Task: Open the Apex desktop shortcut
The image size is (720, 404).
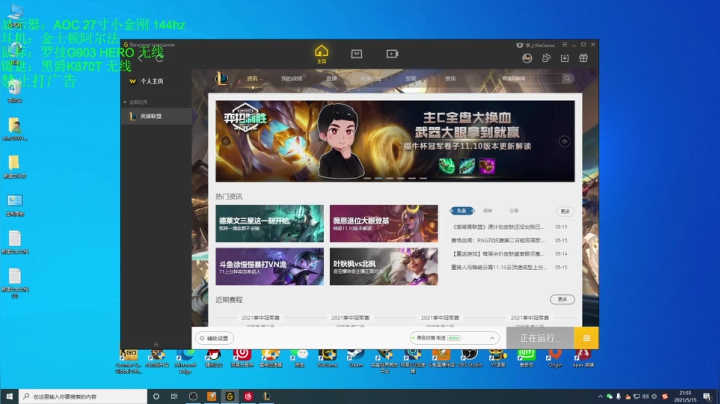Action: (583, 359)
